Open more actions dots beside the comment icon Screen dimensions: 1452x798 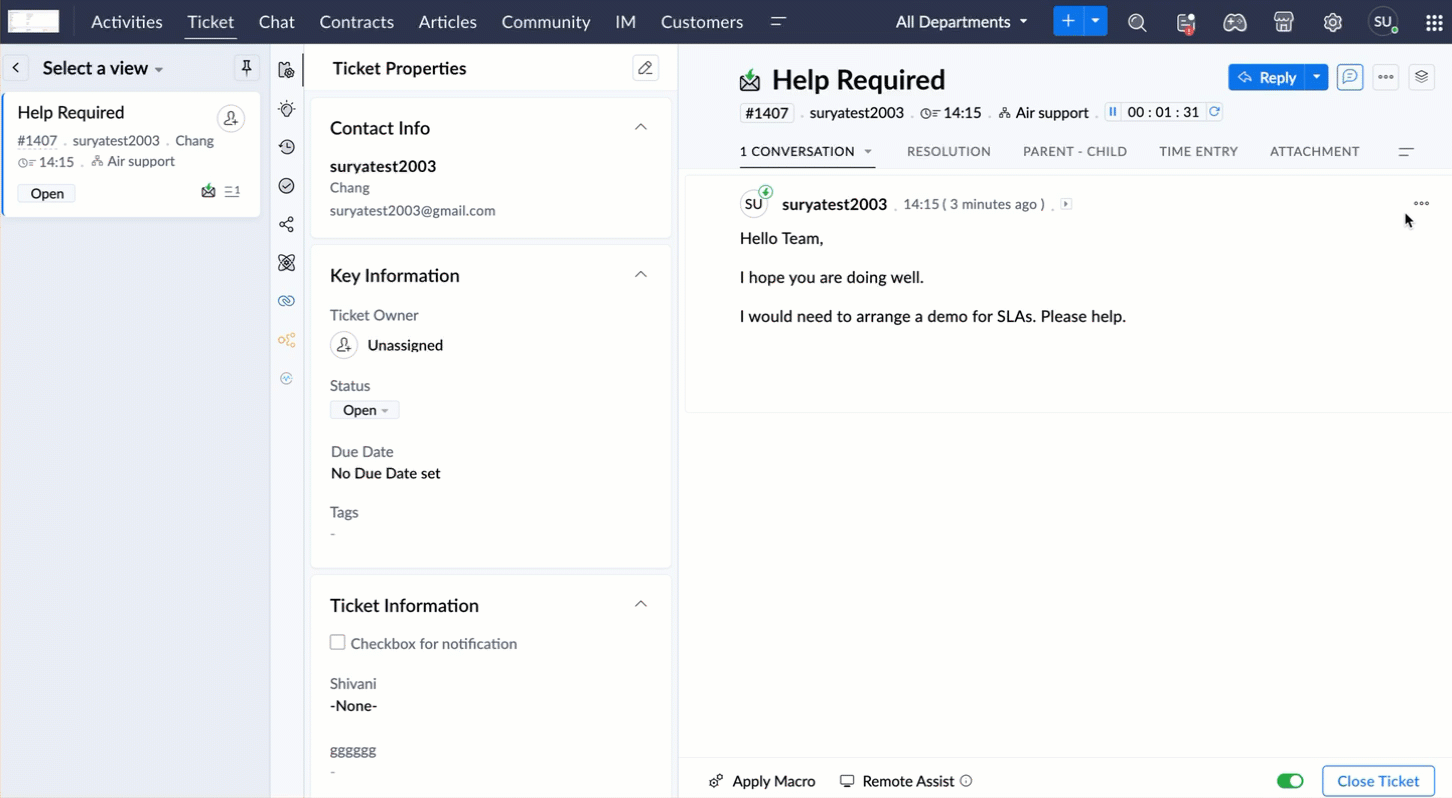1386,77
